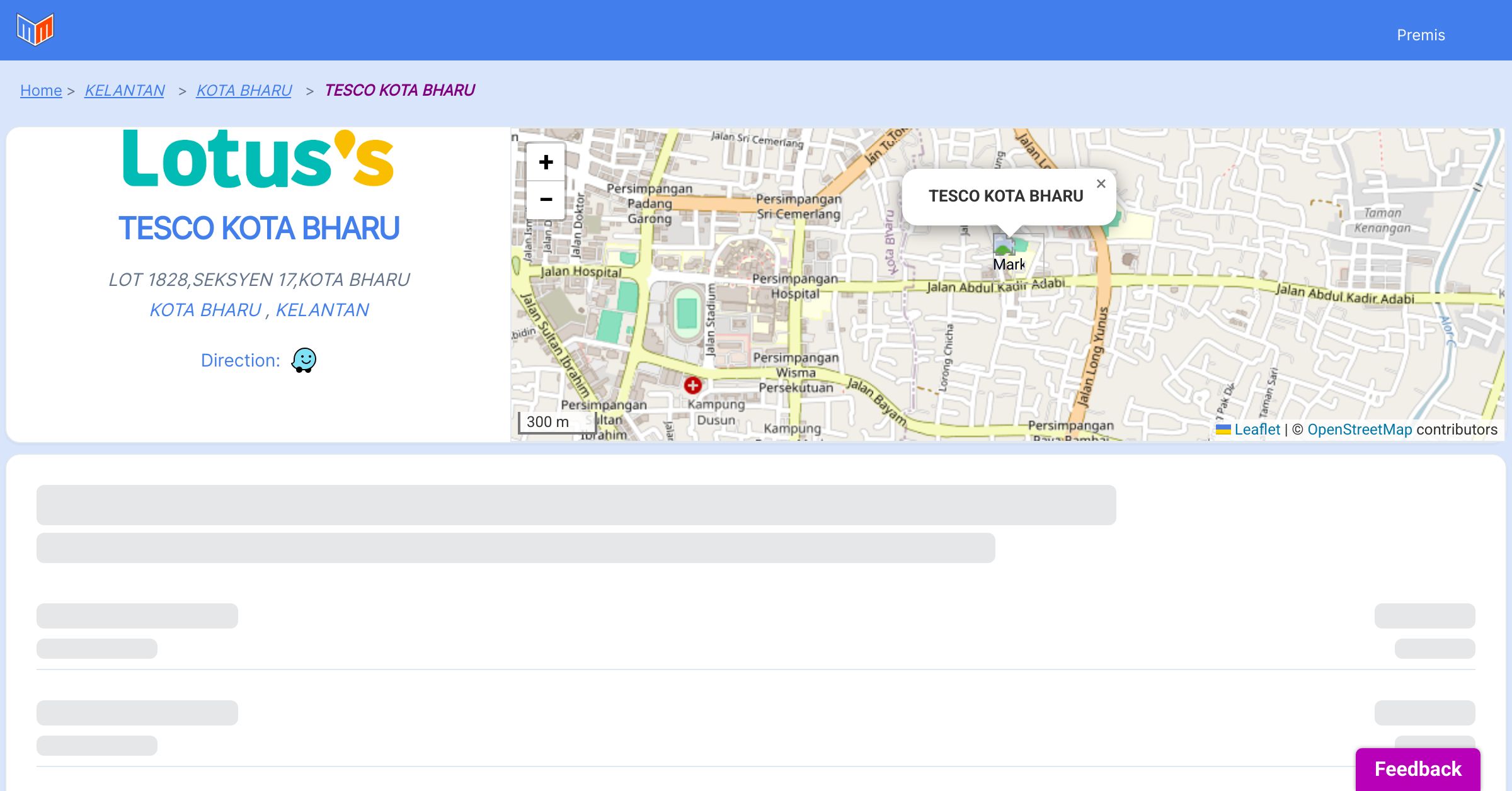Click the Lotus's brand logo
Screen dimensions: 1512x791
point(258,159)
